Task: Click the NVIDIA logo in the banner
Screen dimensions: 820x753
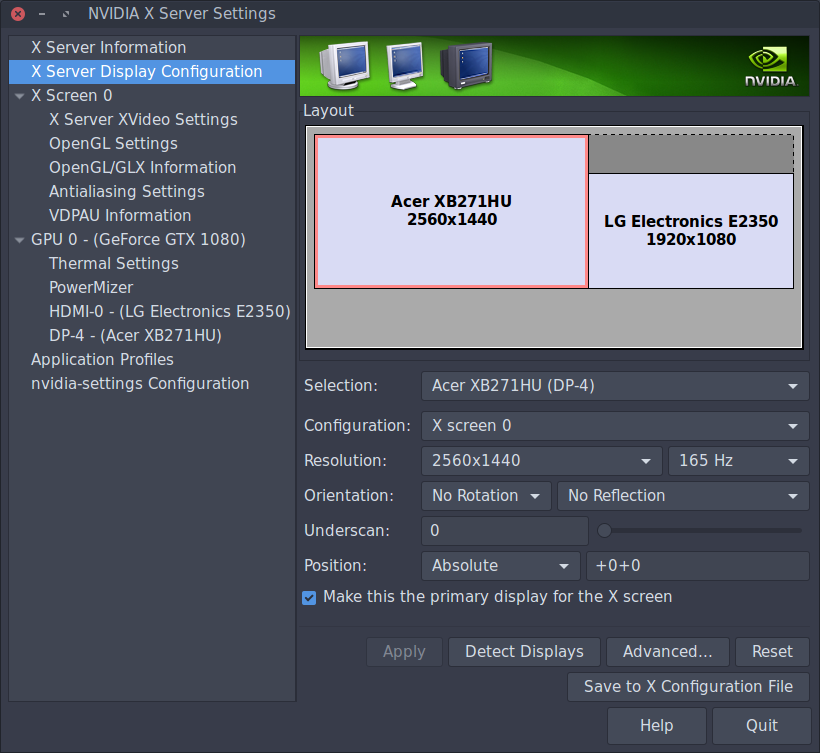Action: (x=770, y=66)
